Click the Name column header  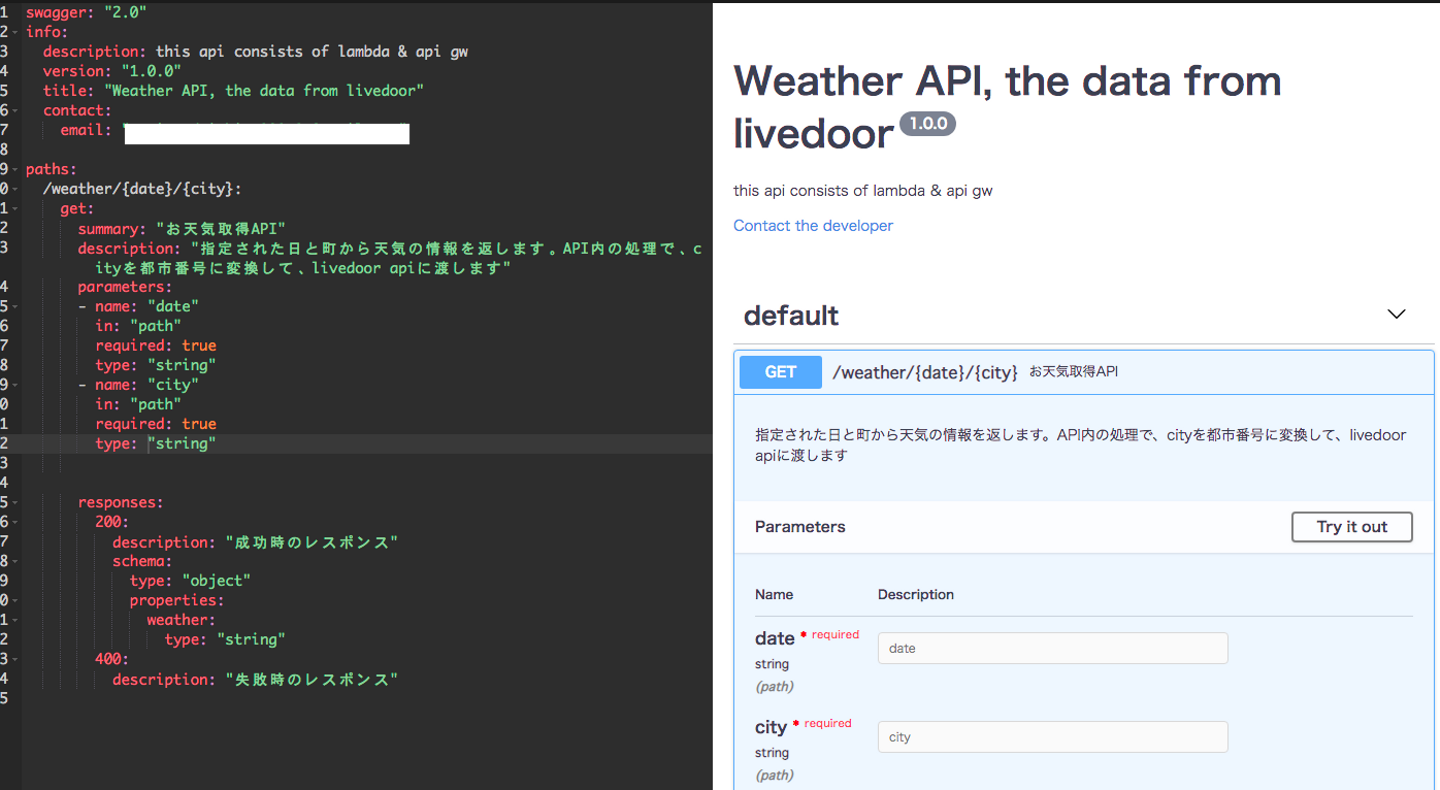774,594
